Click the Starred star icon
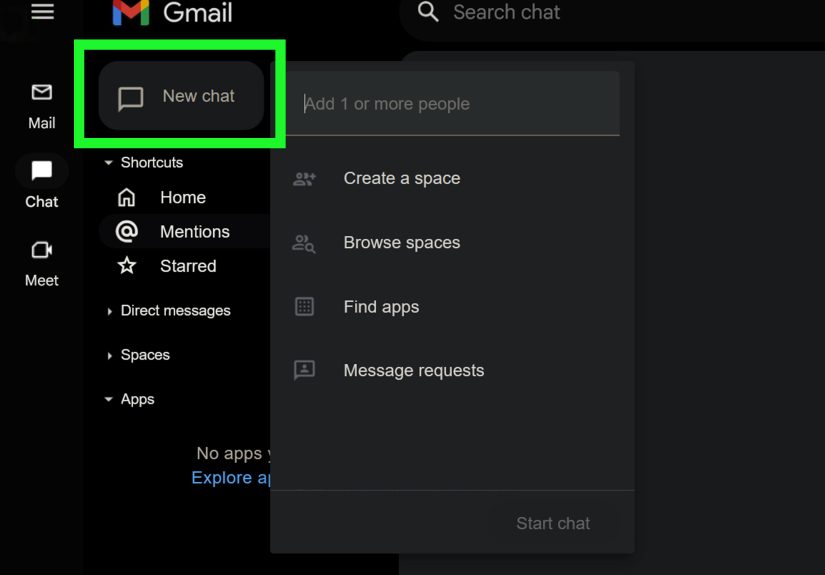This screenshot has height=575, width=825. pyautogui.click(x=127, y=266)
